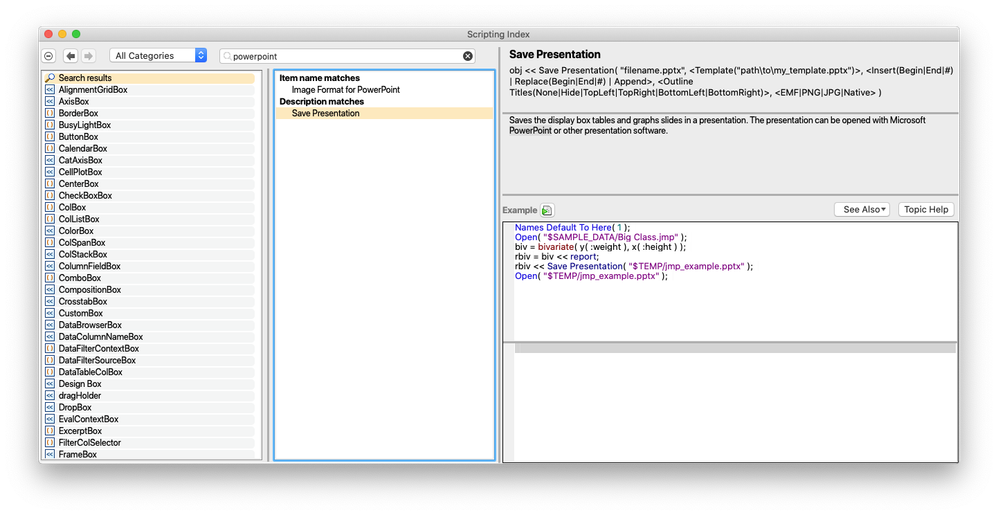Click the icon beside CatAxisBox
Screen dimensions: 998x515
click(x=50, y=160)
